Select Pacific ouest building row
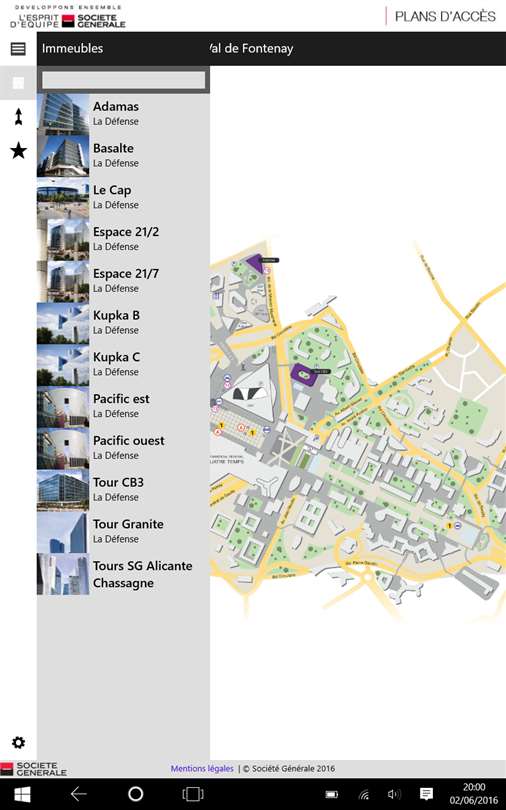This screenshot has width=506, height=810. 123,449
